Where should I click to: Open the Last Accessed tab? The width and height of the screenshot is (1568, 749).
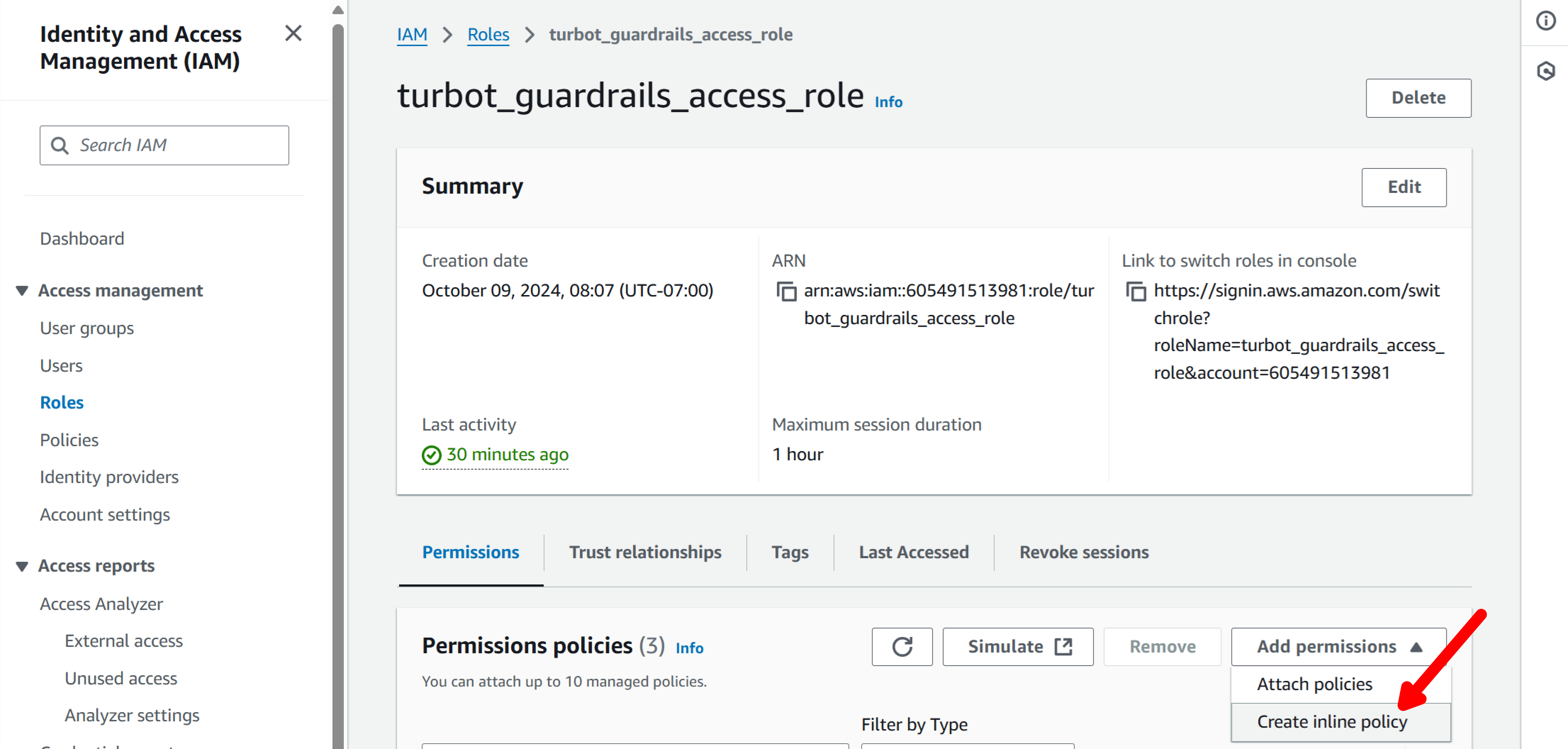(913, 552)
